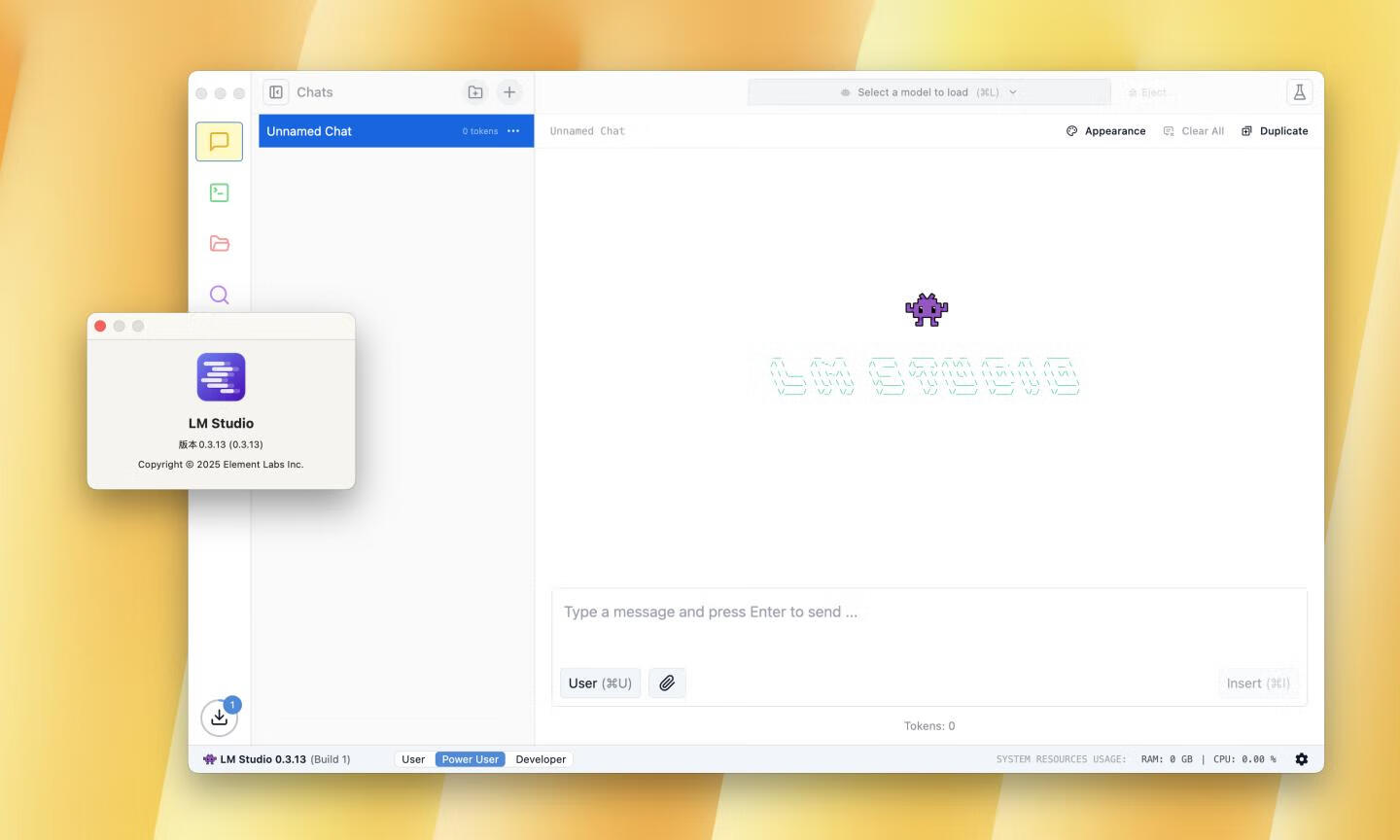Click the Tokens: 0 counter
Viewport: 1400px width, 840px height.
pyautogui.click(x=929, y=726)
